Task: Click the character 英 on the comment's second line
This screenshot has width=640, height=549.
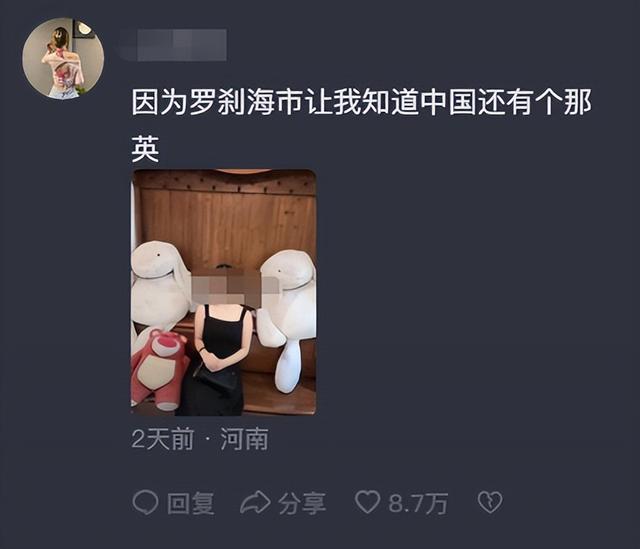Action: click(x=145, y=149)
